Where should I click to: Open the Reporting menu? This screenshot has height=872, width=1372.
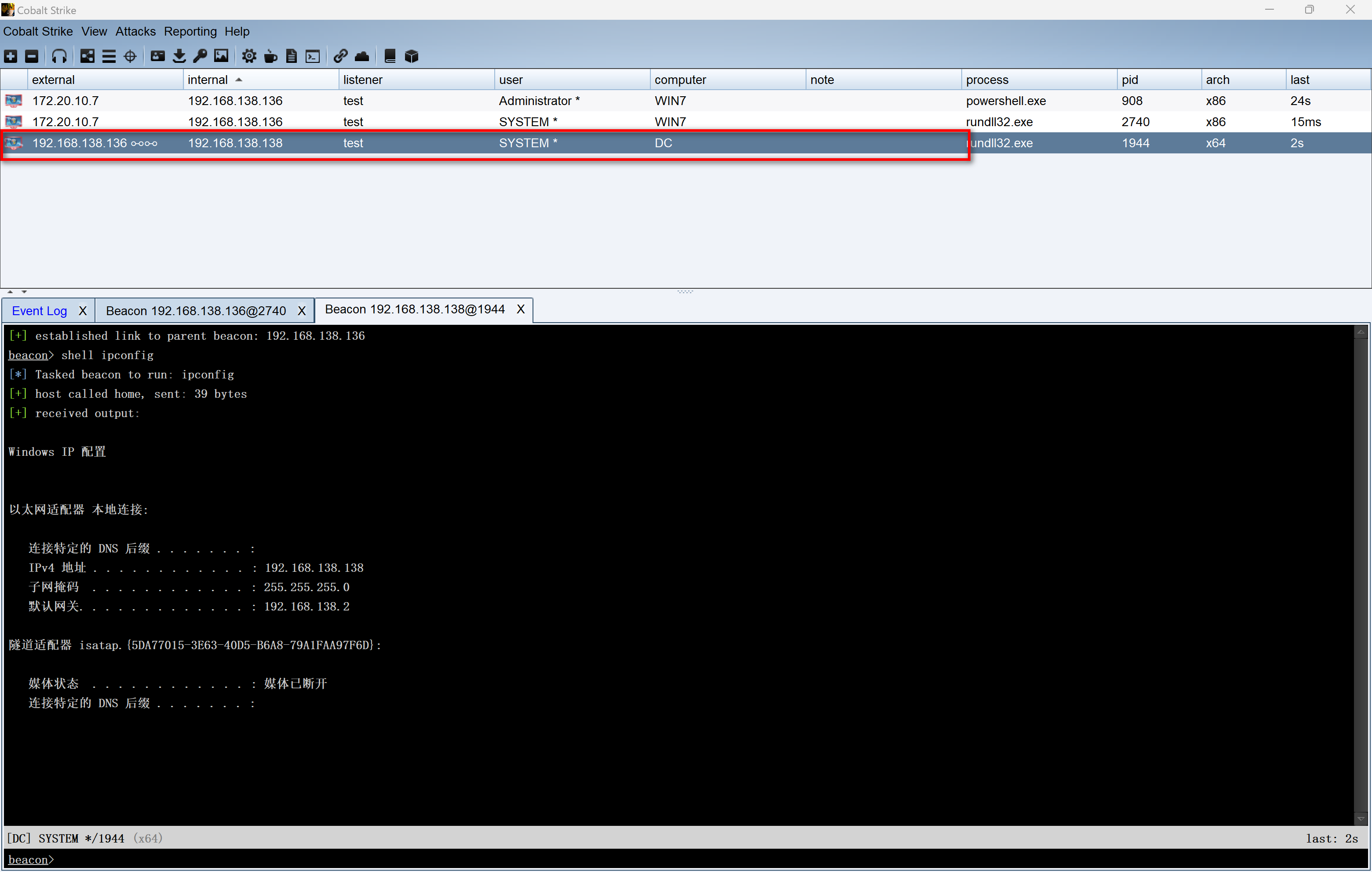tap(190, 31)
